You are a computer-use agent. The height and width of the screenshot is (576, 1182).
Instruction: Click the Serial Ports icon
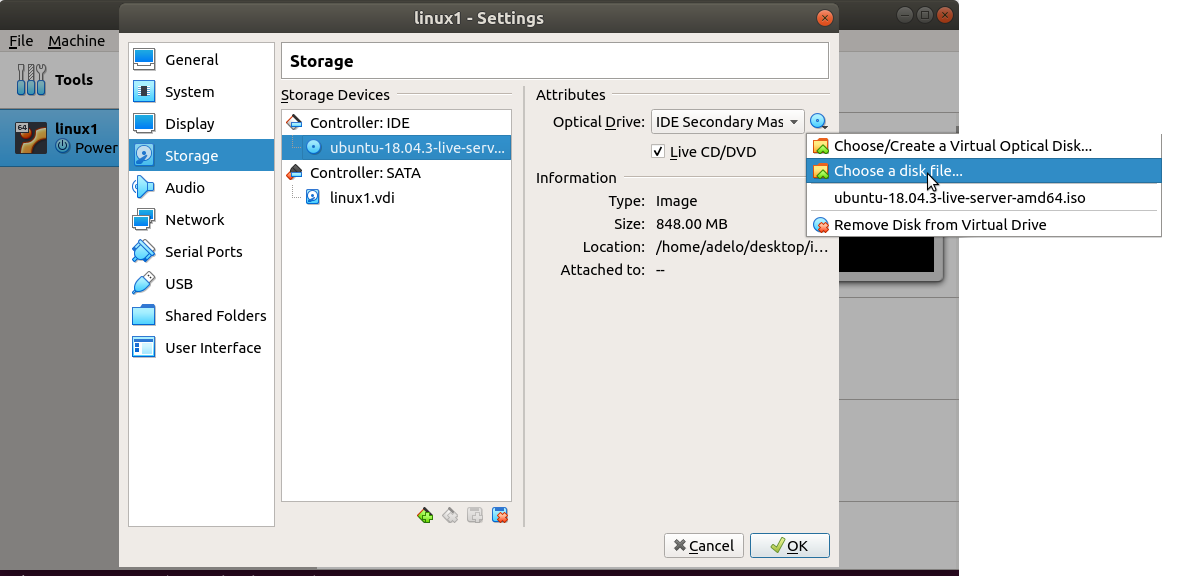tap(145, 252)
